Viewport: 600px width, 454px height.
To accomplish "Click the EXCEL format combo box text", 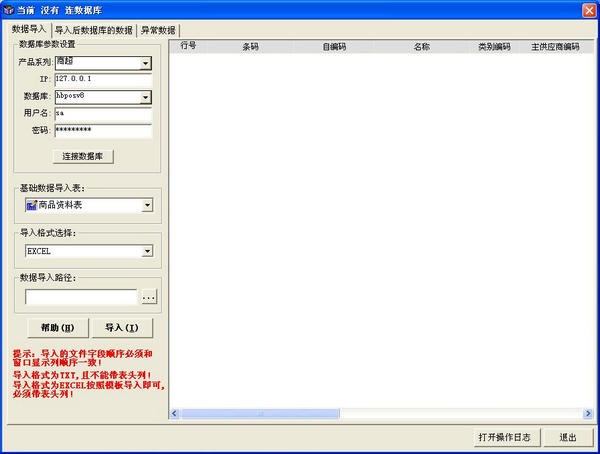I will click(39, 251).
